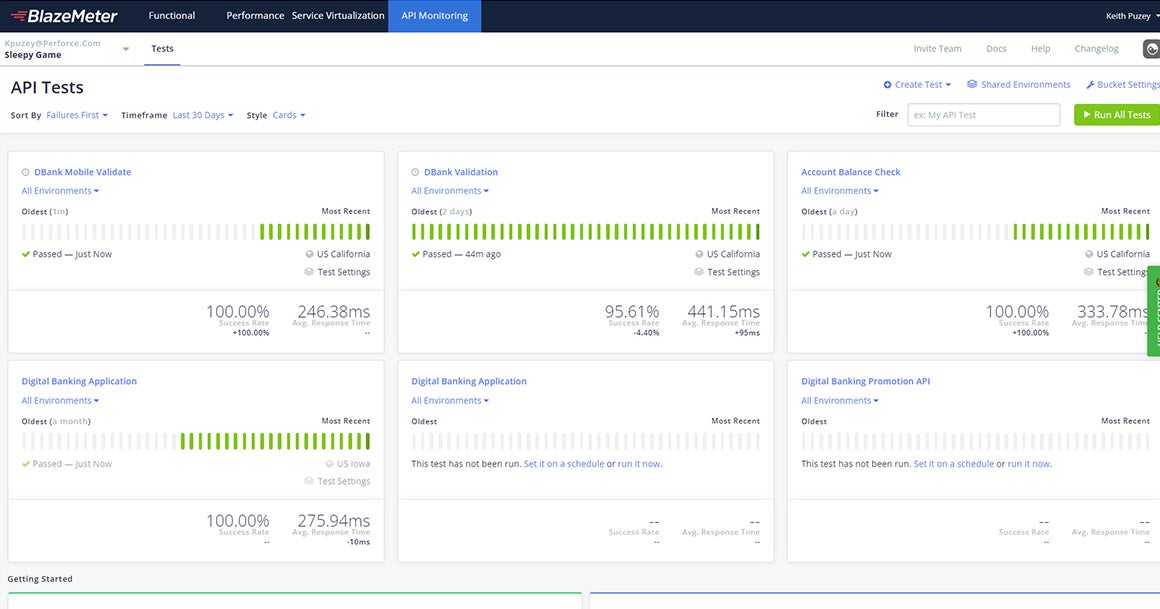Open the Digital Banking Promotion API test

click(x=866, y=381)
